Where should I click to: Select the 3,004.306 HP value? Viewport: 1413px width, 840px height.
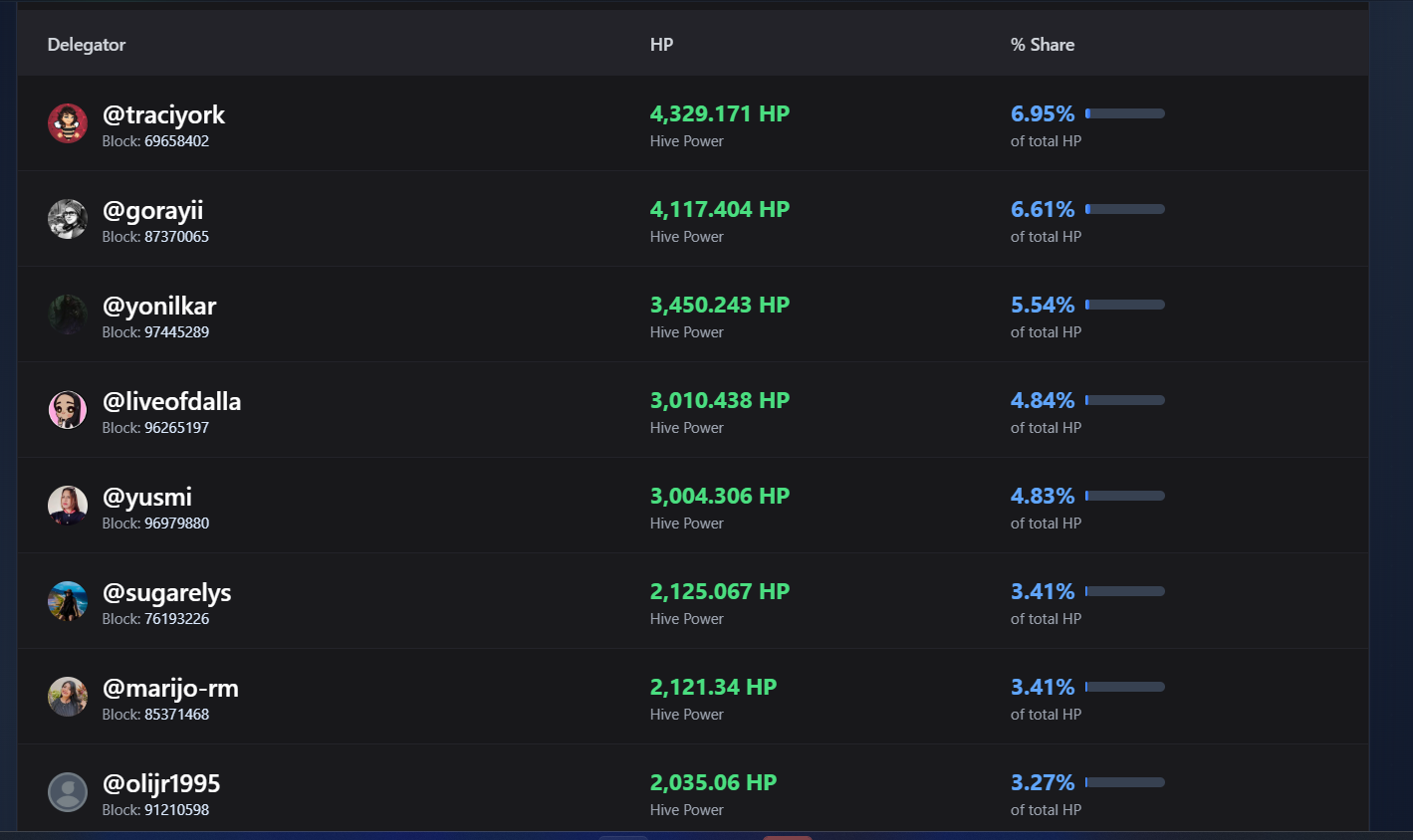pos(720,496)
